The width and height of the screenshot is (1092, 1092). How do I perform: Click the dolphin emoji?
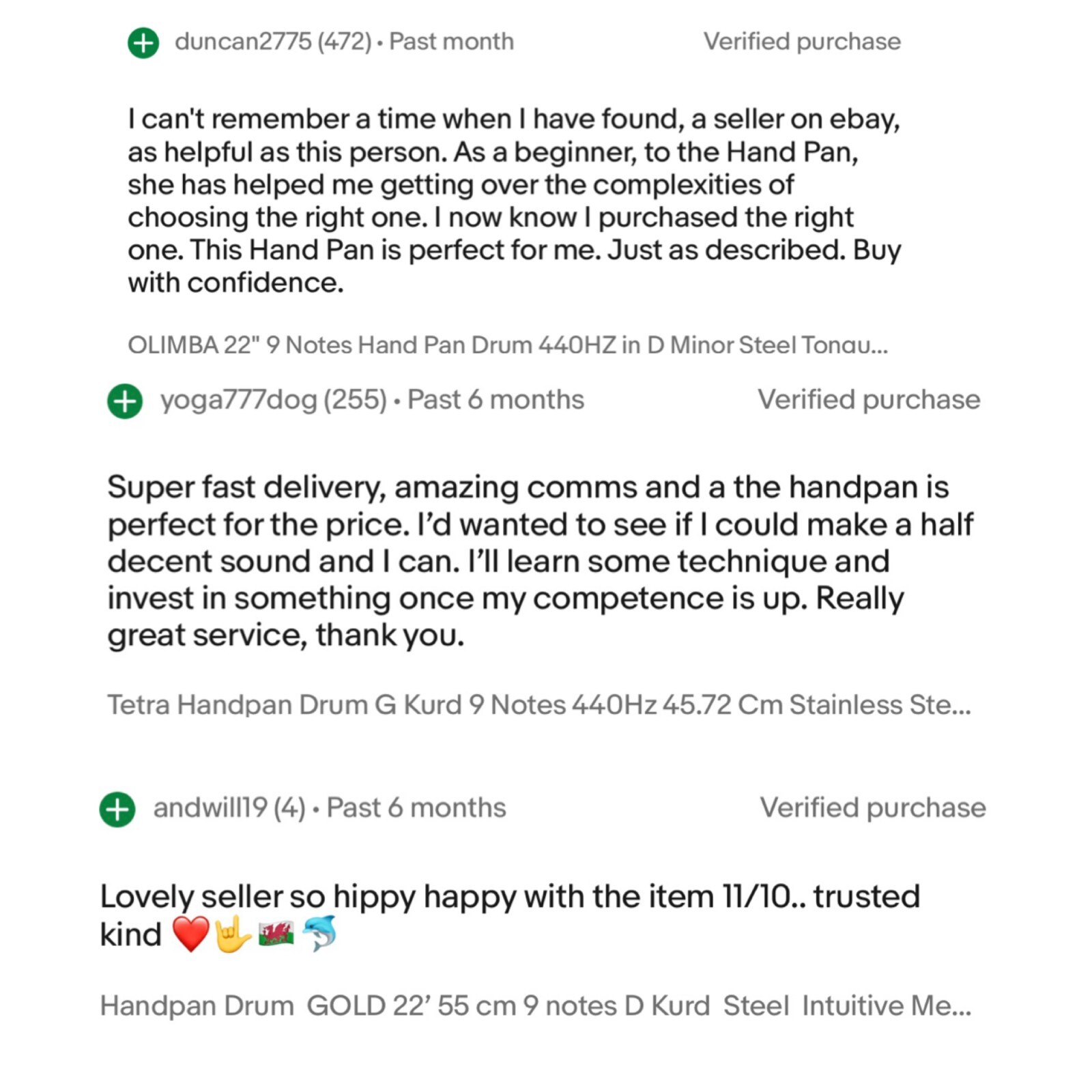point(319,934)
